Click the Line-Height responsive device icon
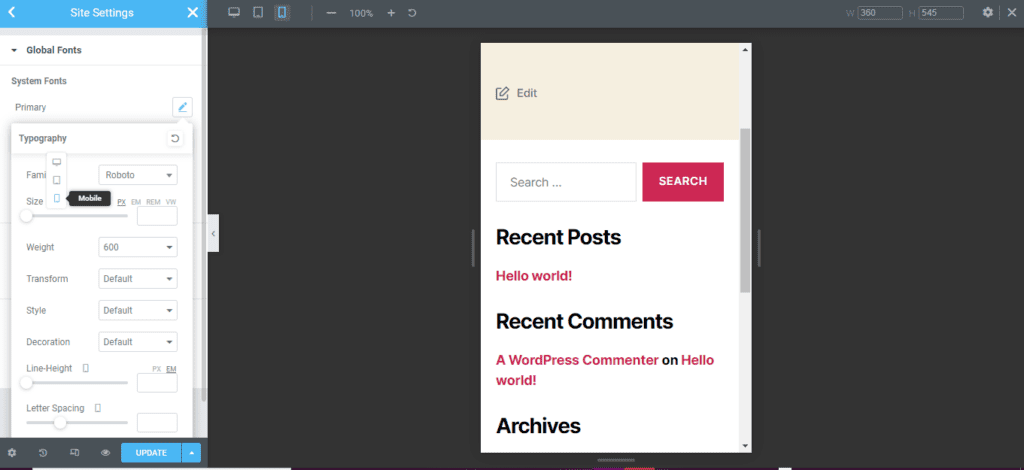The height and width of the screenshot is (470, 1024). coord(86,368)
